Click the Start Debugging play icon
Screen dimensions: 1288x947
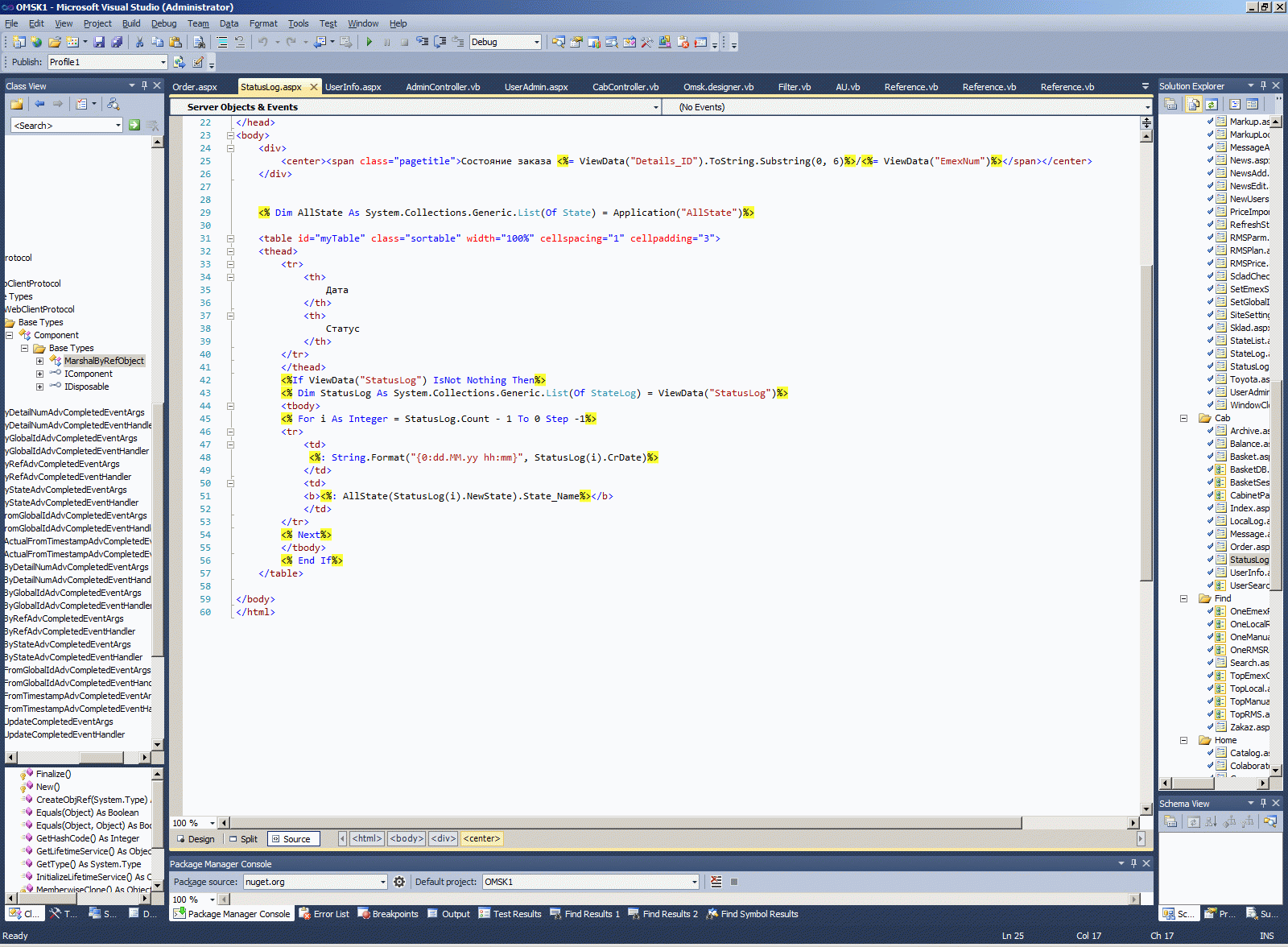point(369,42)
